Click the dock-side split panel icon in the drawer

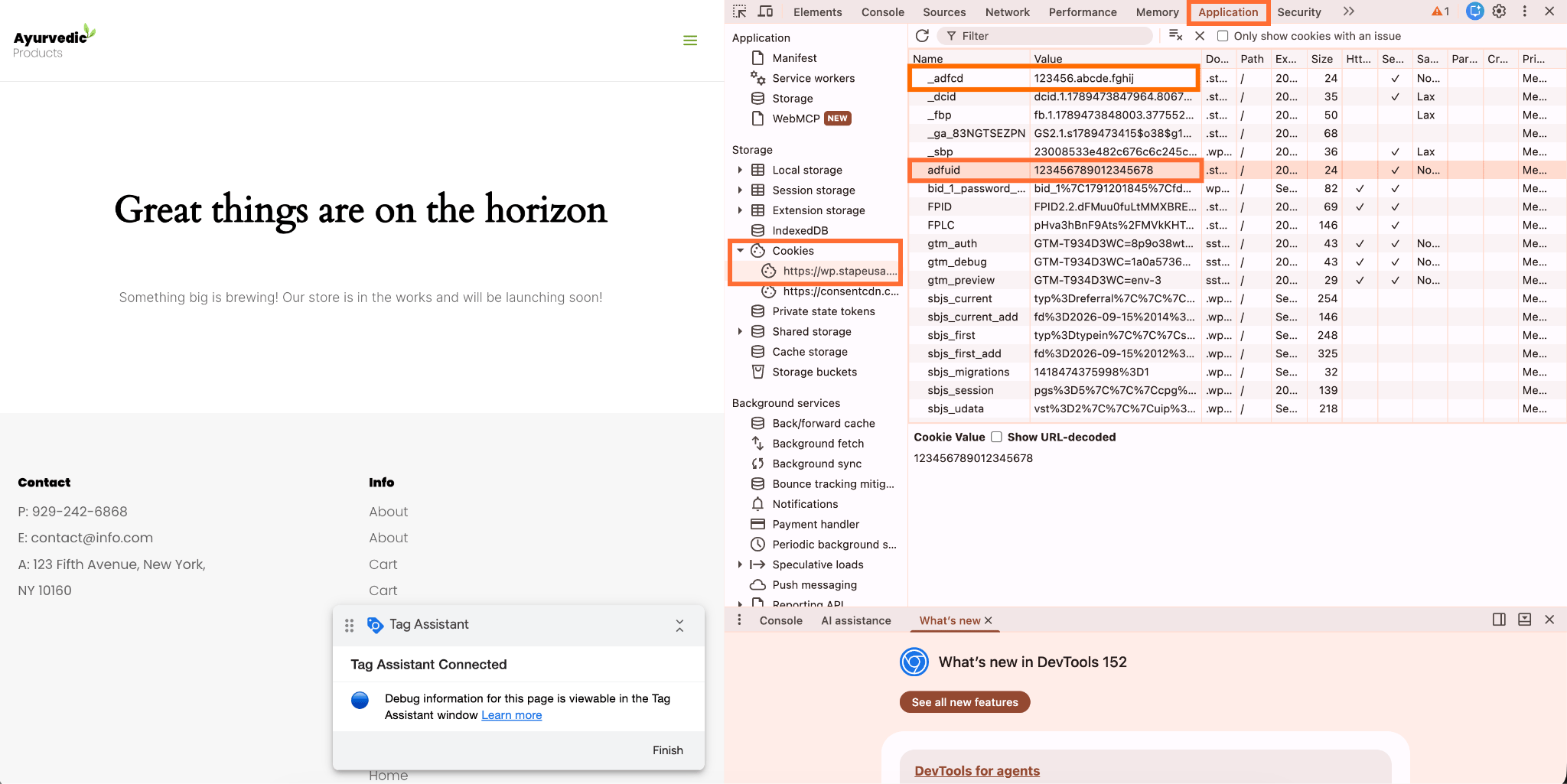point(1499,620)
